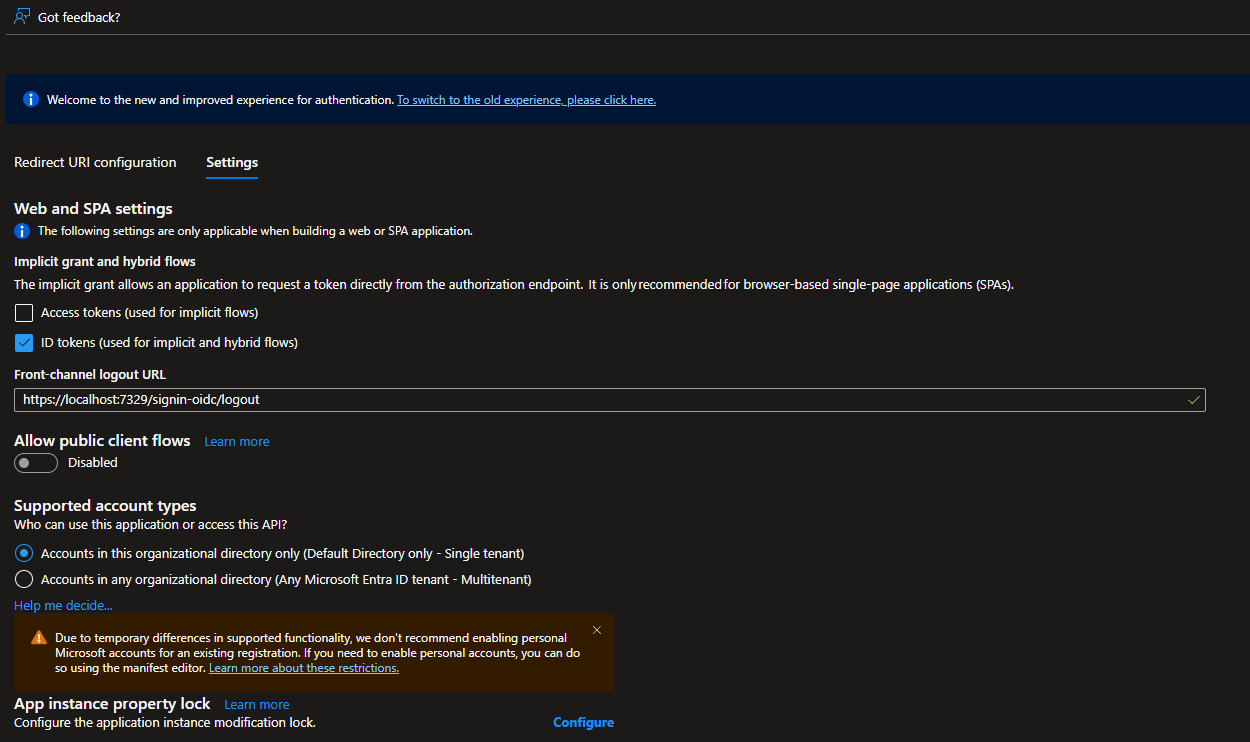Viewport: 1250px width, 742px height.
Task: Switch to the Redirect URI configuration tab
Action: tap(95, 162)
